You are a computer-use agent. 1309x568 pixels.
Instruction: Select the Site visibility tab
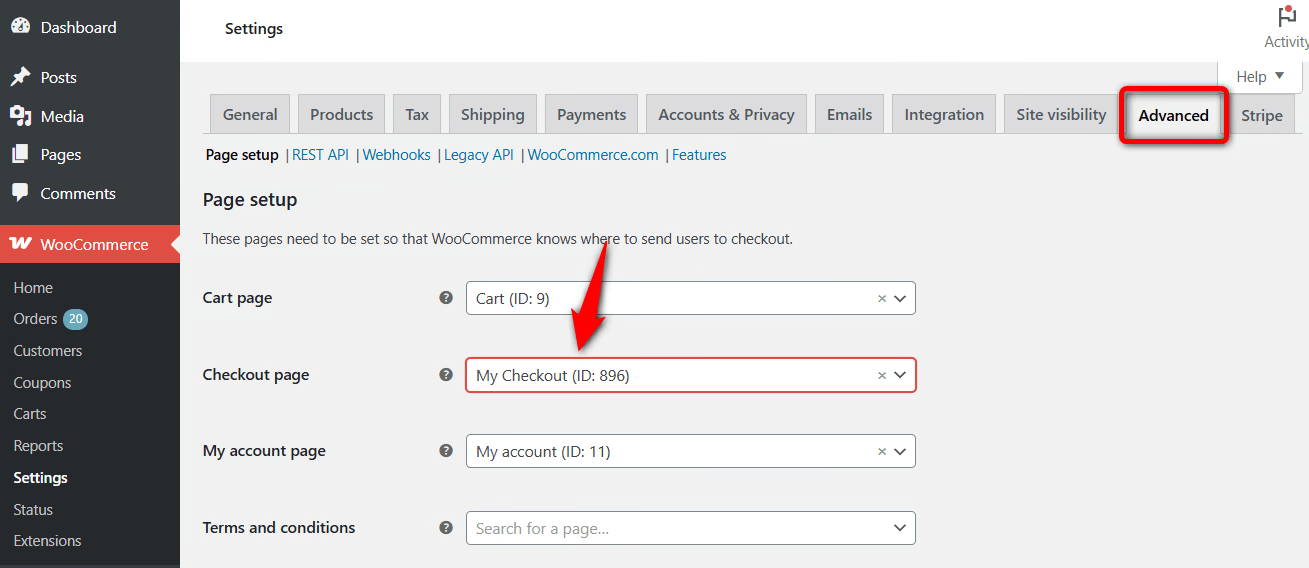[1061, 114]
